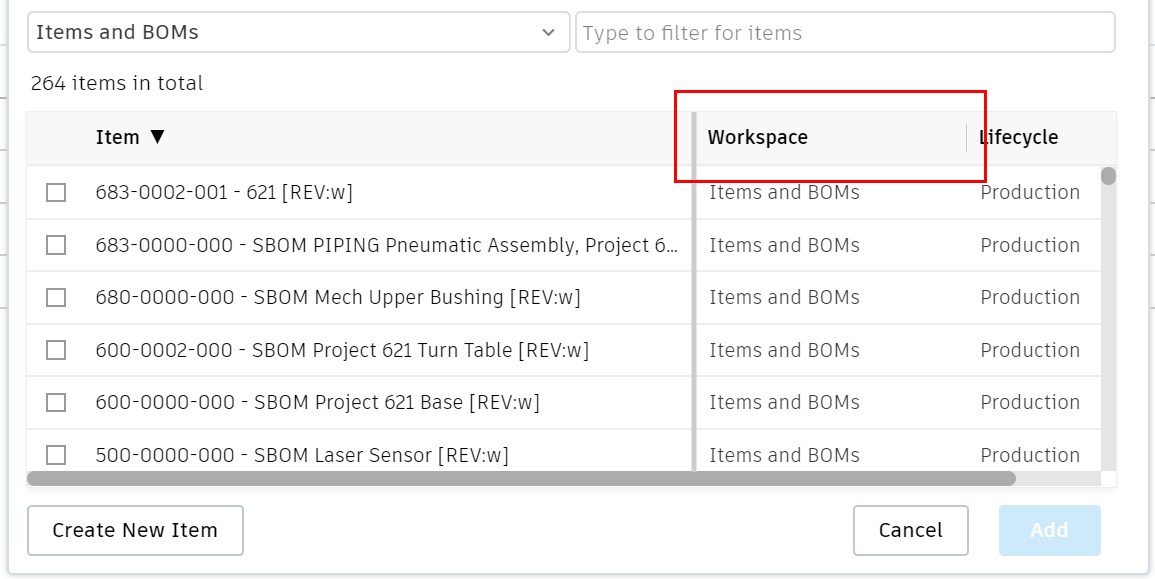Click the column divider between Workspace and Lifecycle
Image resolution: width=1155 pixels, height=579 pixels.
[966, 138]
